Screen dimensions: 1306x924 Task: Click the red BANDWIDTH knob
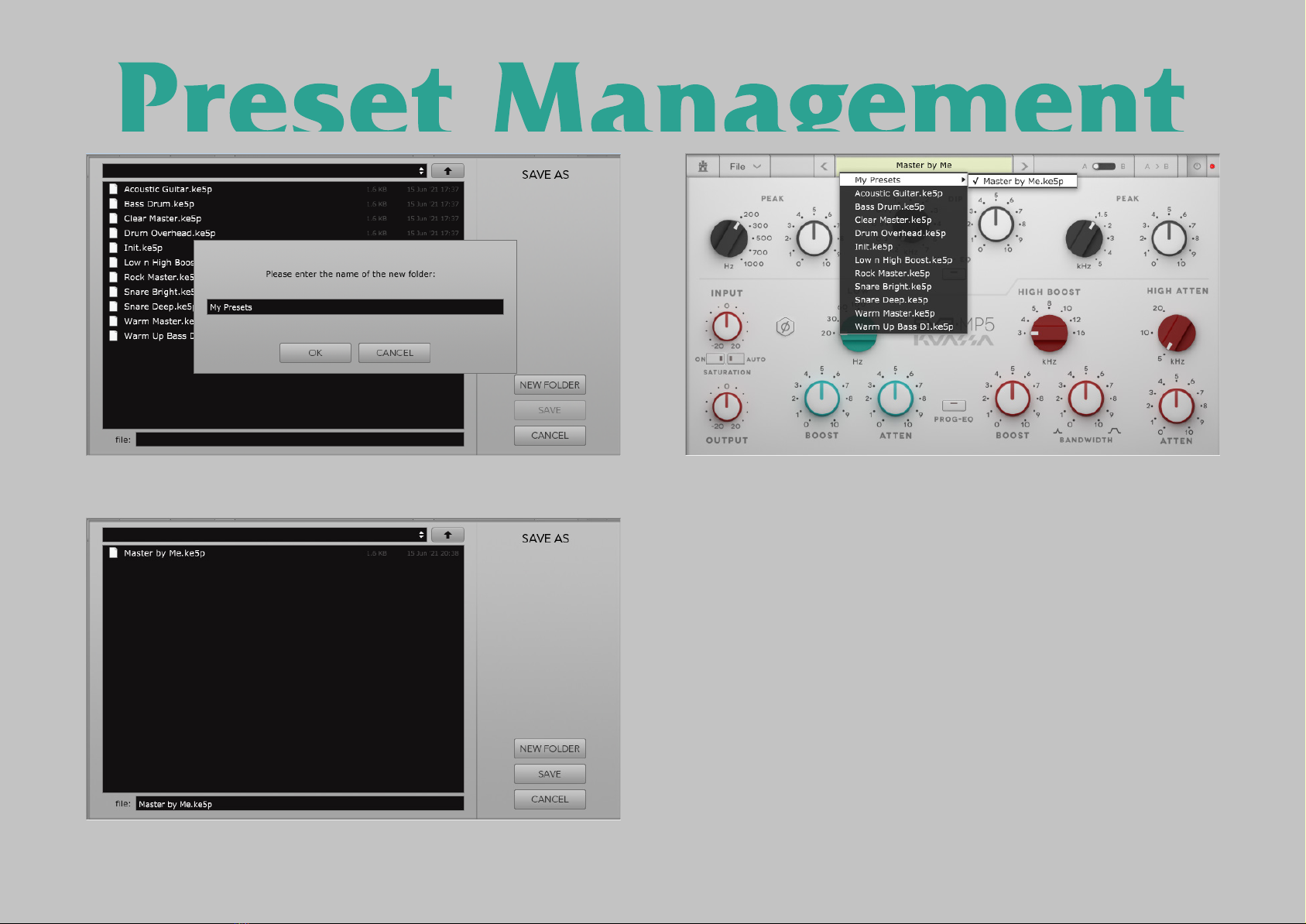[x=1086, y=399]
